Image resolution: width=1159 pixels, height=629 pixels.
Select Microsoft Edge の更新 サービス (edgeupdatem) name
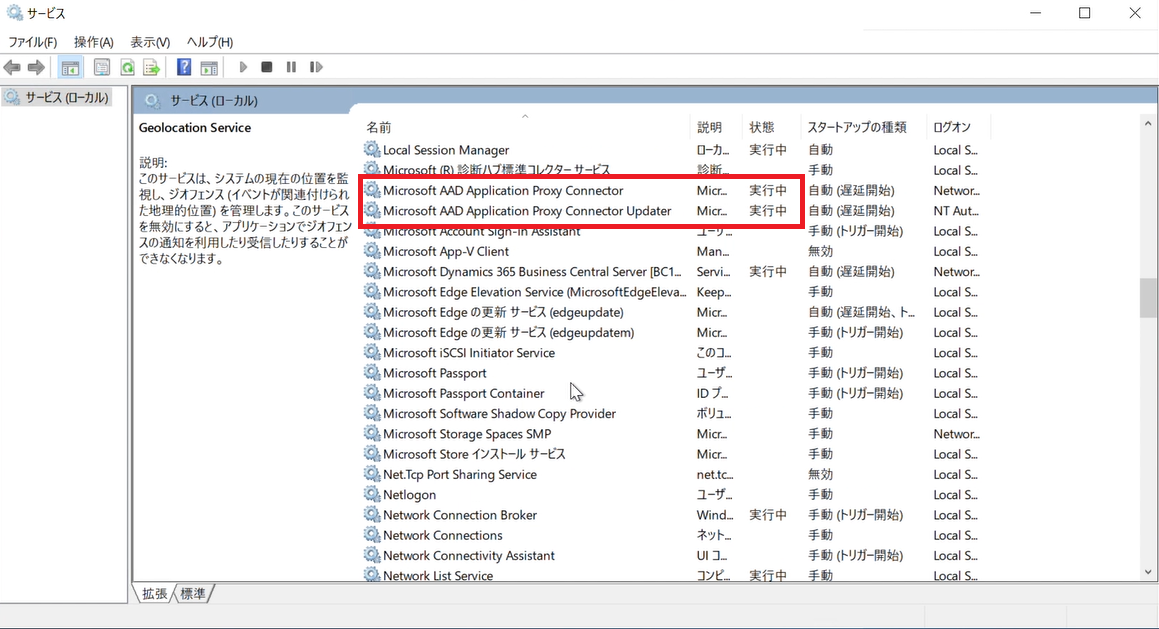509,333
